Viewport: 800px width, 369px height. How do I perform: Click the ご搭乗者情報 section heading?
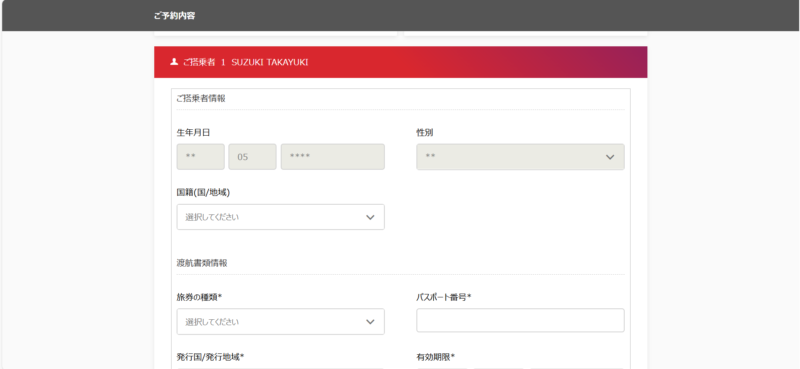tap(201, 99)
